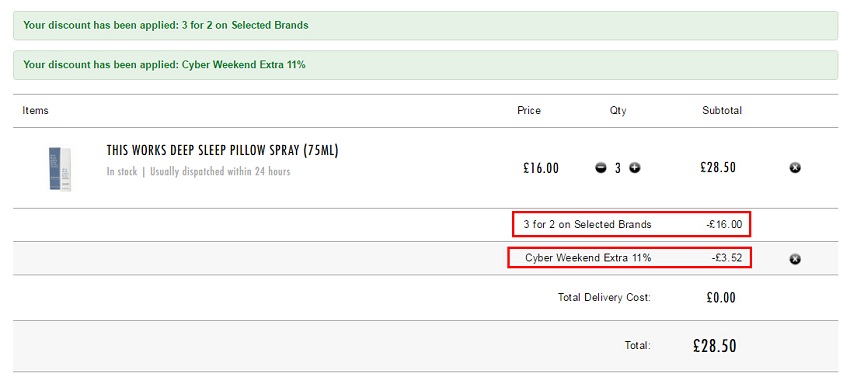Viewport: 850px width, 380px height.
Task: Click the Cyber Weekend discount applied banner
Action: (426, 65)
